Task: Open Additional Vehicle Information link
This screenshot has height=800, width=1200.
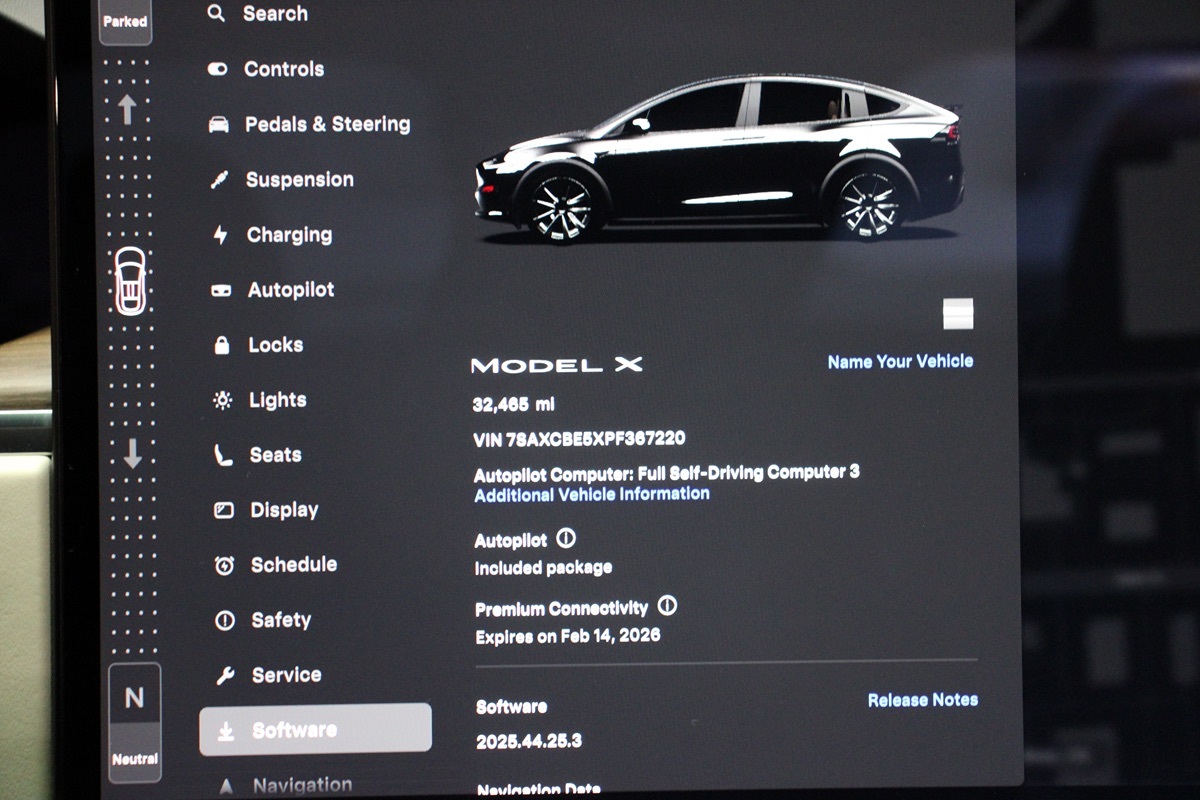Action: pyautogui.click(x=592, y=494)
